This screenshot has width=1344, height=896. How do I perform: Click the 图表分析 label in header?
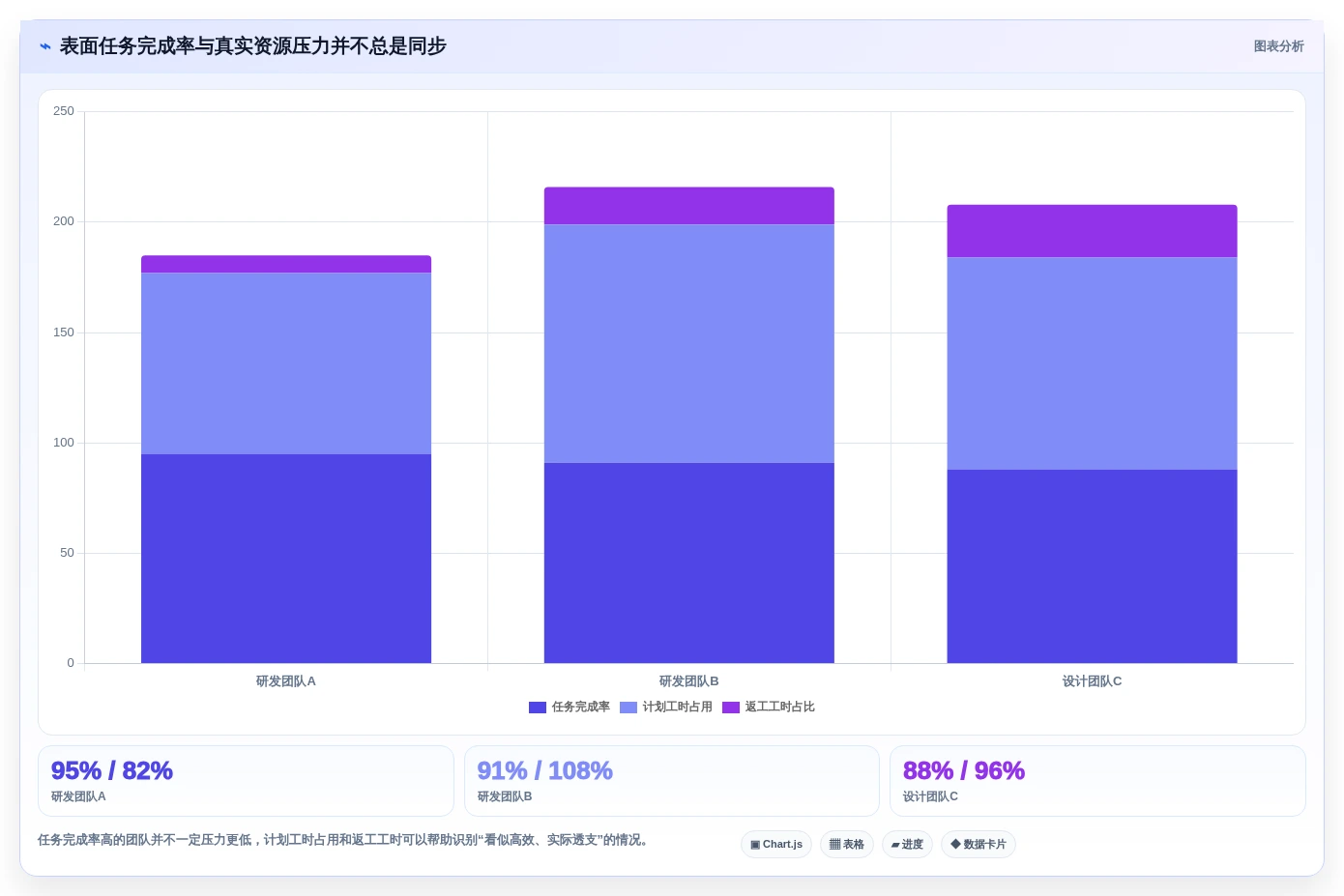(x=1278, y=46)
